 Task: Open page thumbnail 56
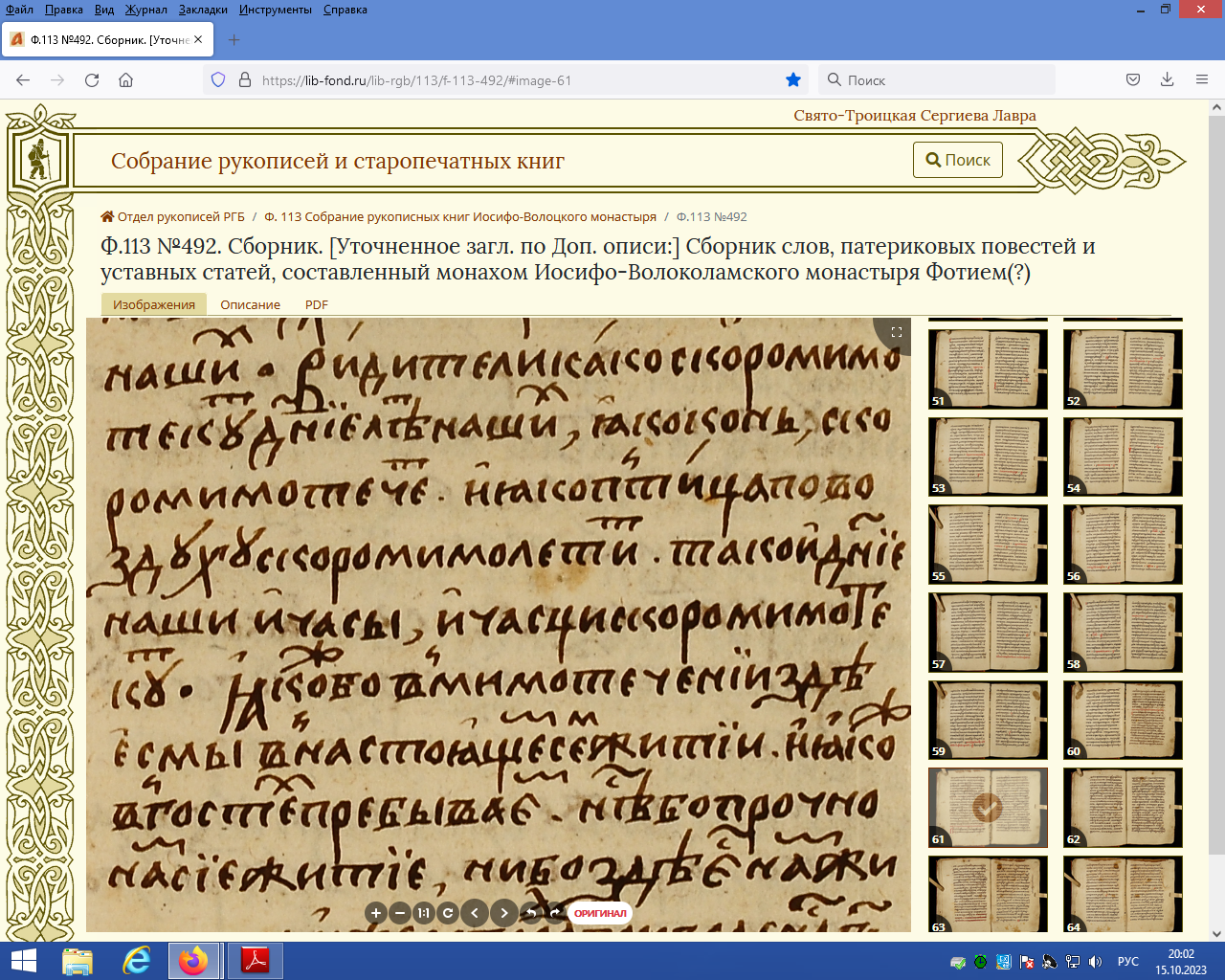(1123, 545)
